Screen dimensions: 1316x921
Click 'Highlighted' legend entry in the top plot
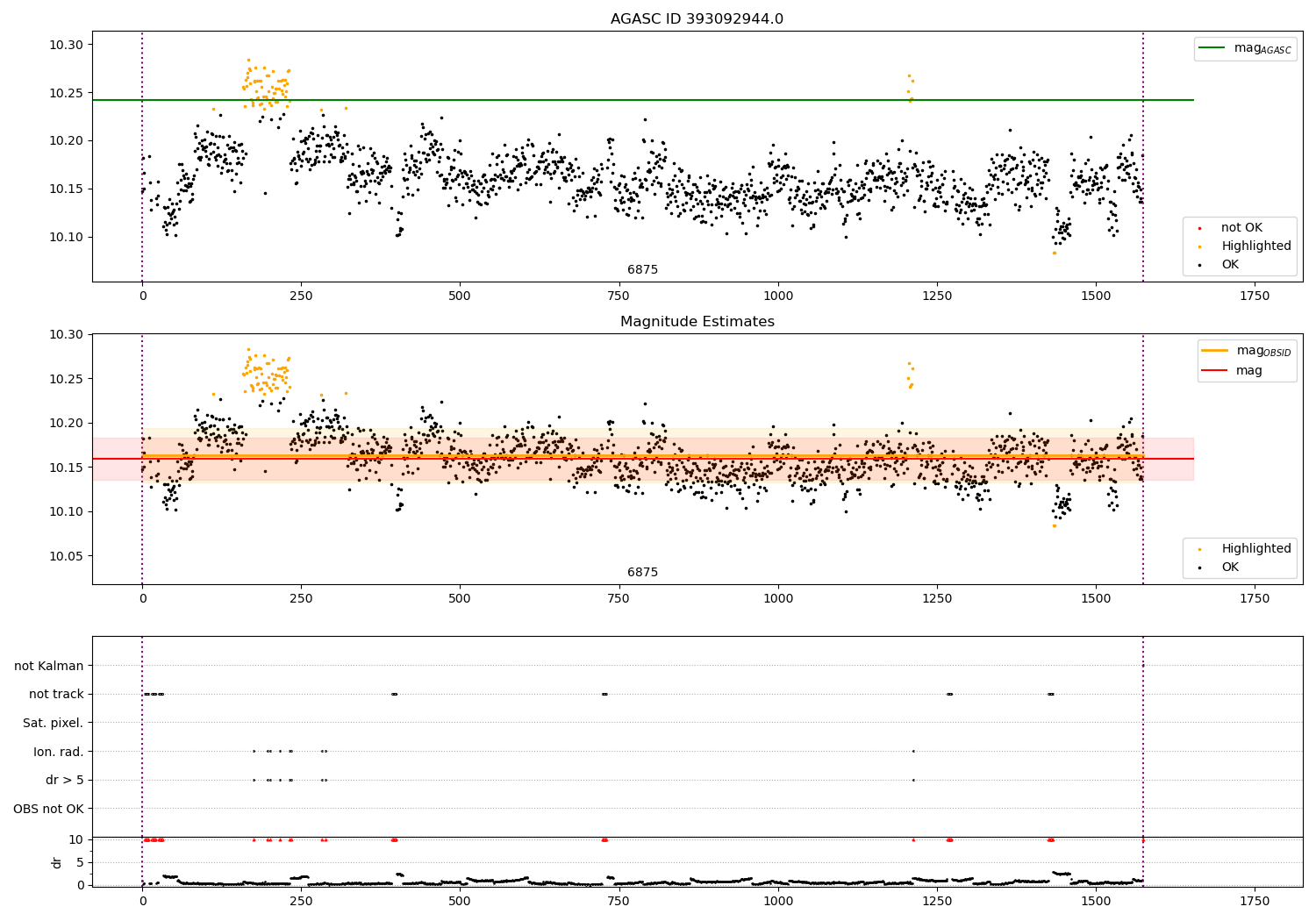click(1256, 246)
